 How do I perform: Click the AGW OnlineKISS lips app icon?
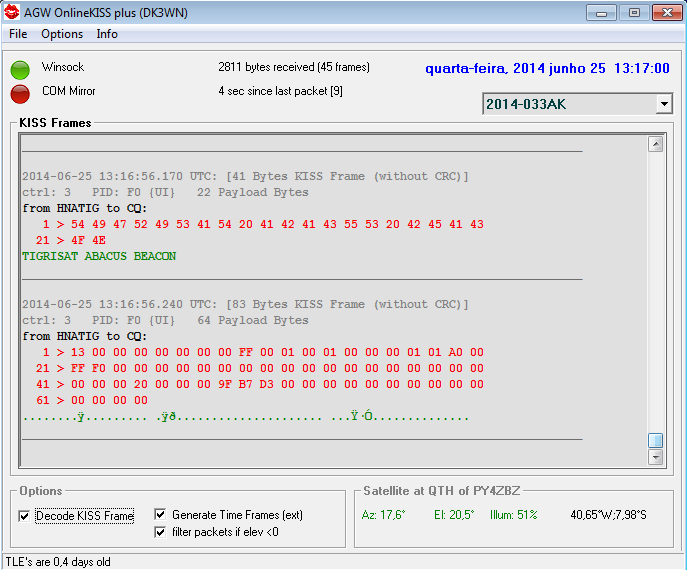[x=12, y=12]
